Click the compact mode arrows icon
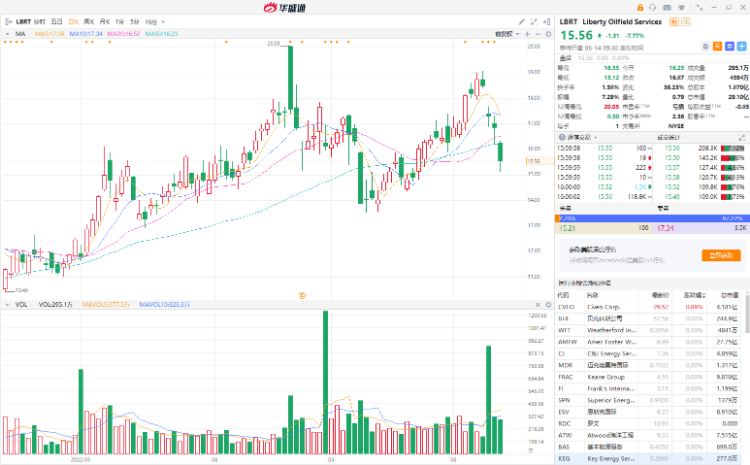This screenshot has width=750, height=465. (x=700, y=8)
